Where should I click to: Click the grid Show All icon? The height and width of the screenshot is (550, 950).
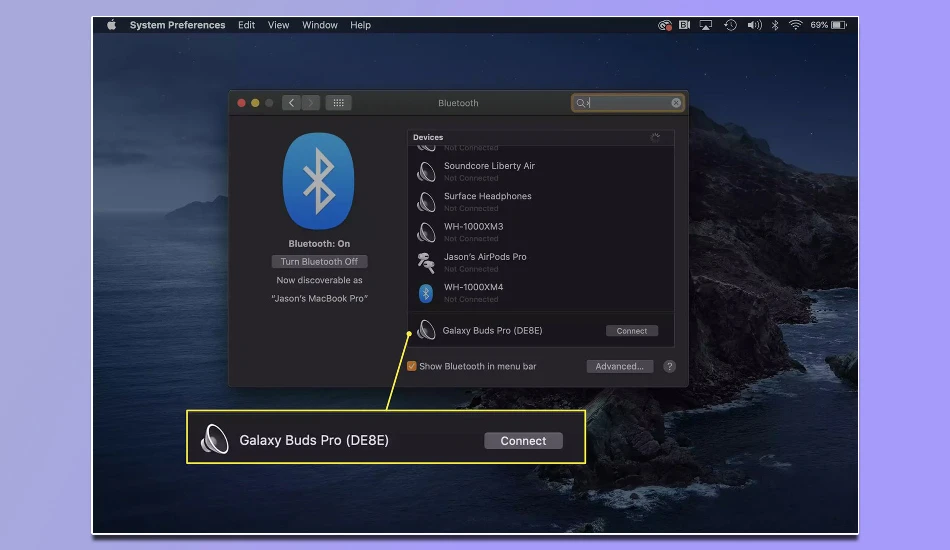point(339,103)
